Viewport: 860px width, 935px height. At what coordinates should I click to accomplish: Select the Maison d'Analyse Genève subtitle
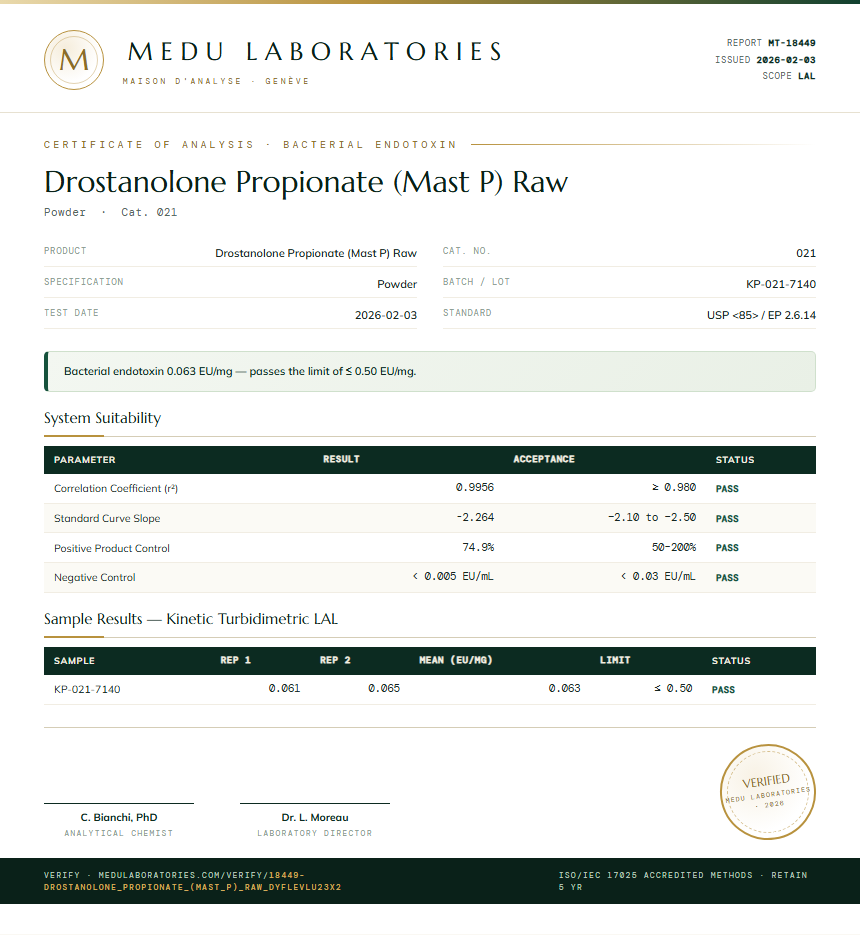pyautogui.click(x=216, y=81)
